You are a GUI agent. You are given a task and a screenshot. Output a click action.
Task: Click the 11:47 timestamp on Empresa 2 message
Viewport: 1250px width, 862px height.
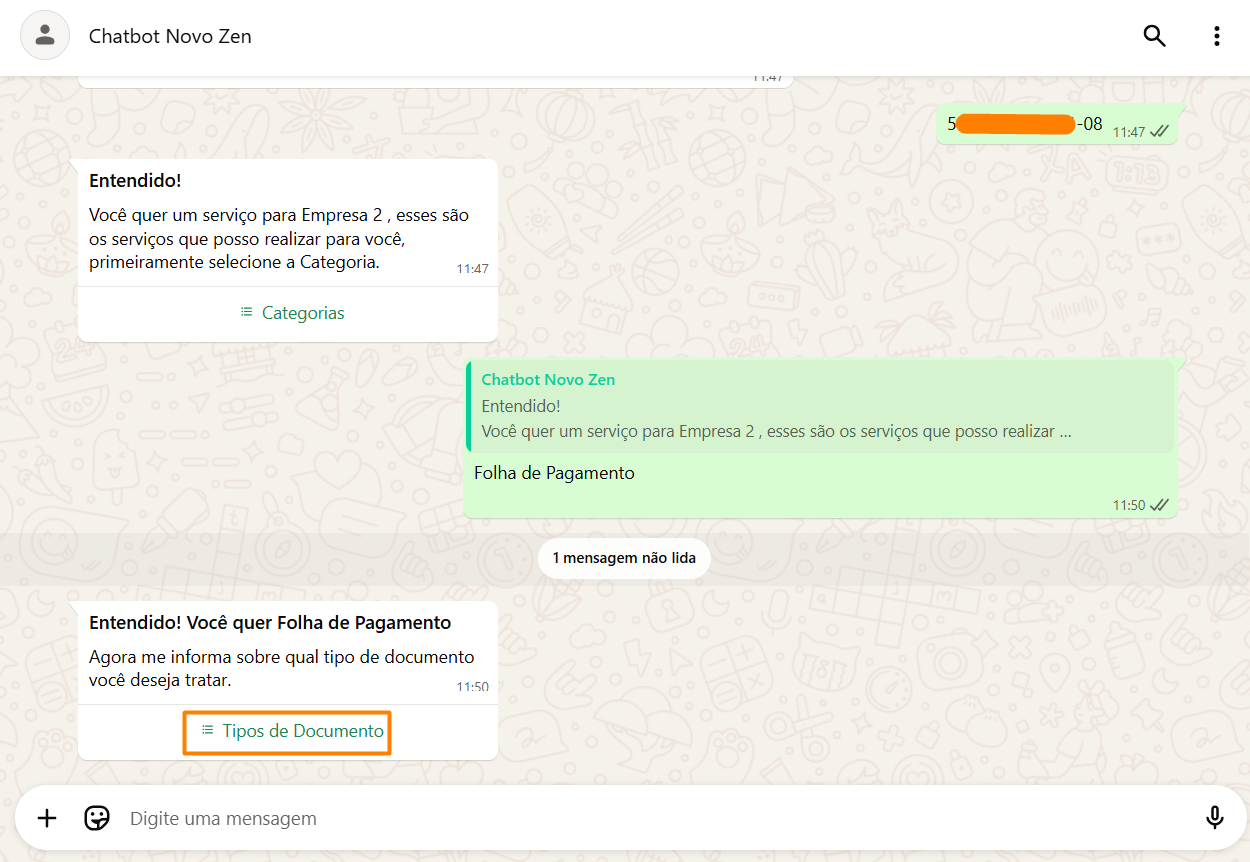[x=472, y=269]
